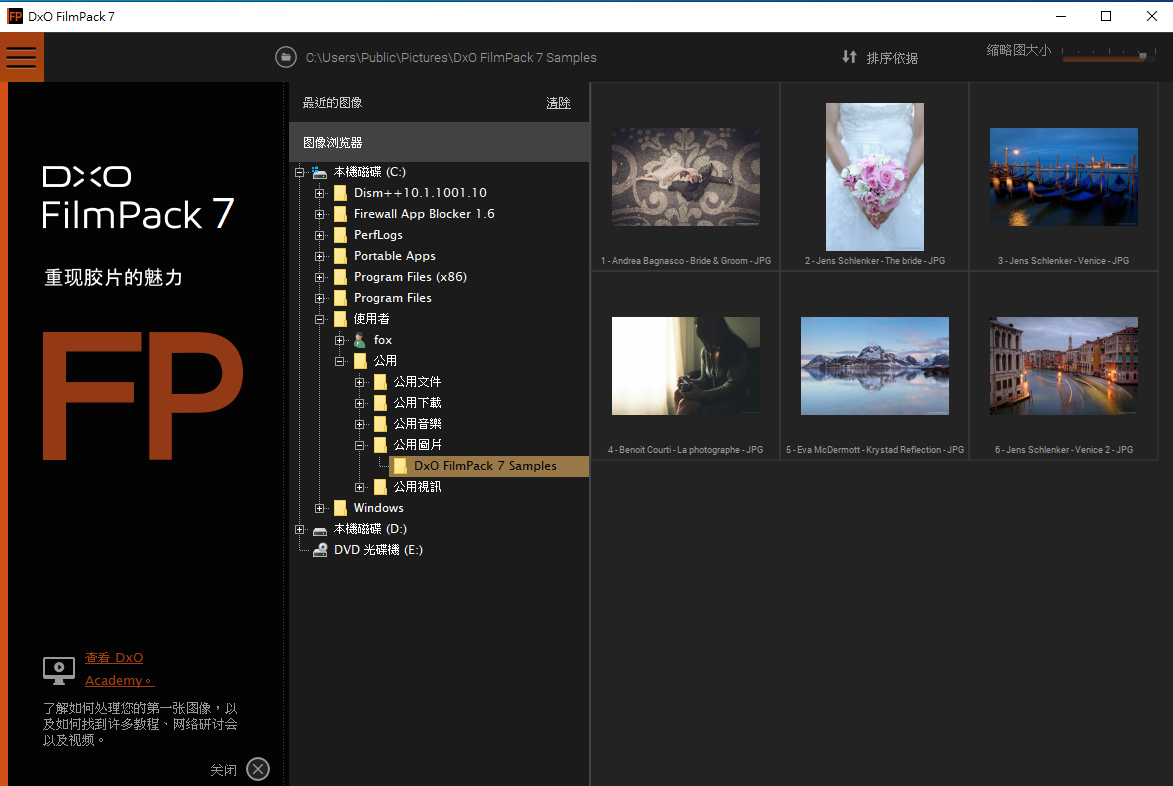Select the 公用下載 tree item
The width and height of the screenshot is (1173, 786).
point(417,403)
